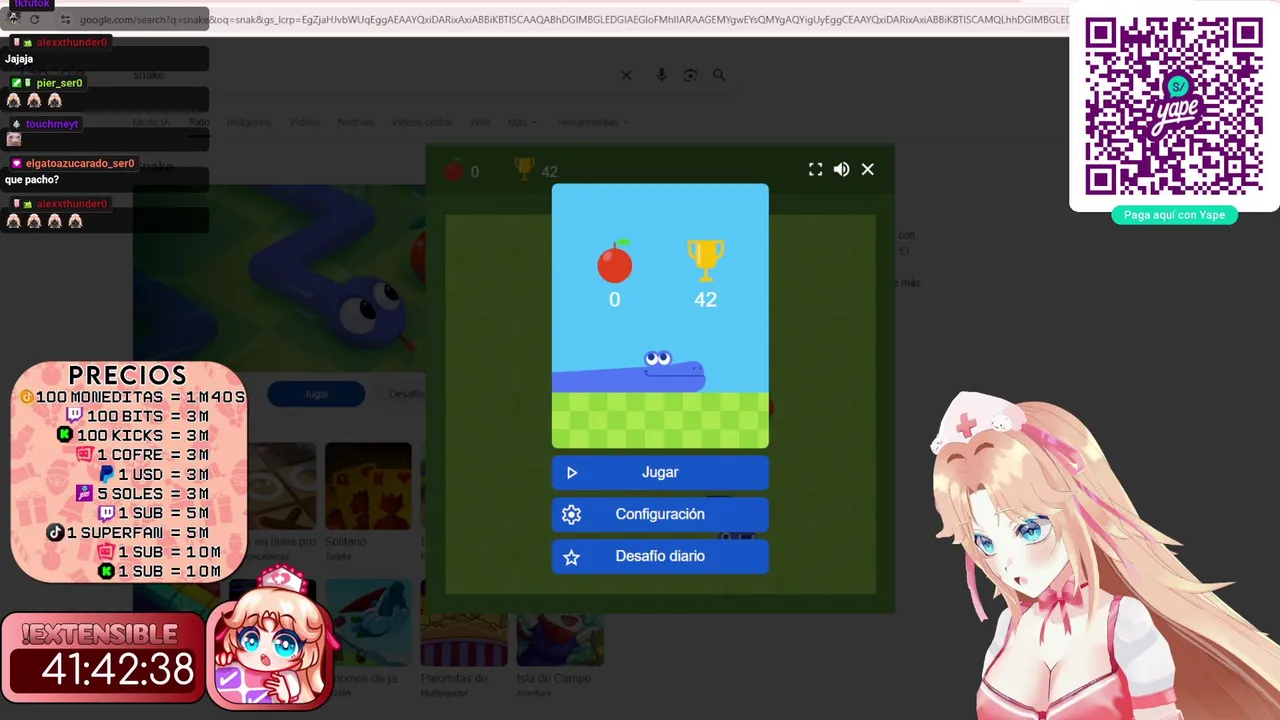Click the pier_ser0 chat username

(x=59, y=83)
